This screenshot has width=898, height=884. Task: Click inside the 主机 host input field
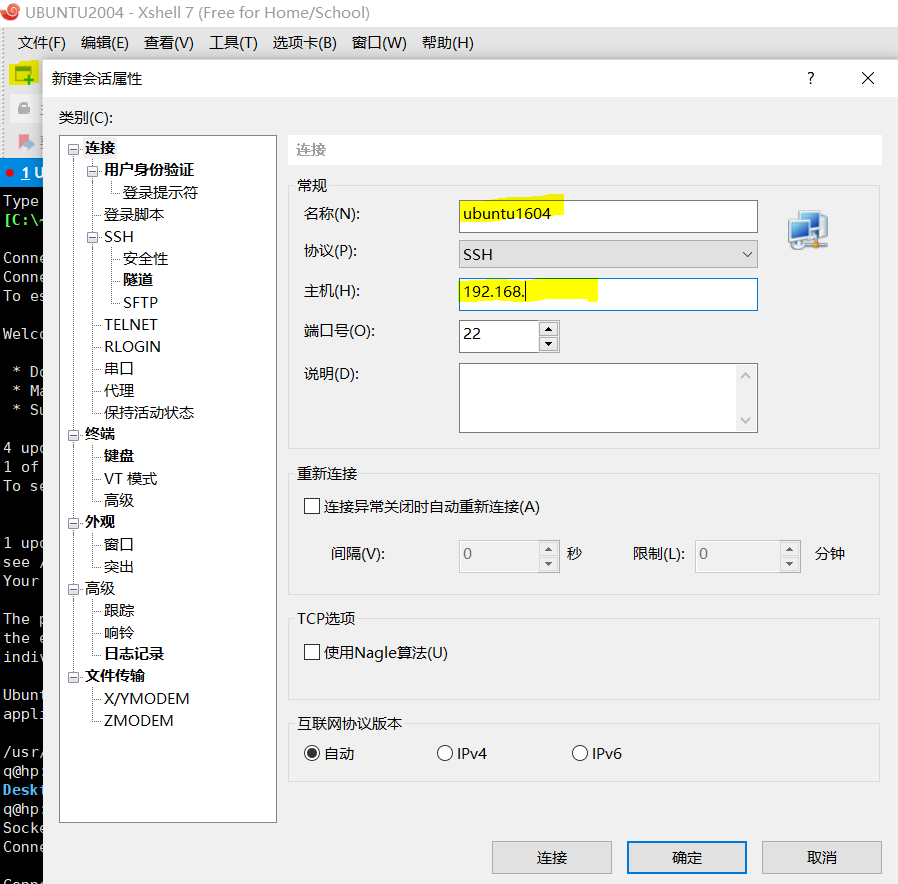coord(607,294)
